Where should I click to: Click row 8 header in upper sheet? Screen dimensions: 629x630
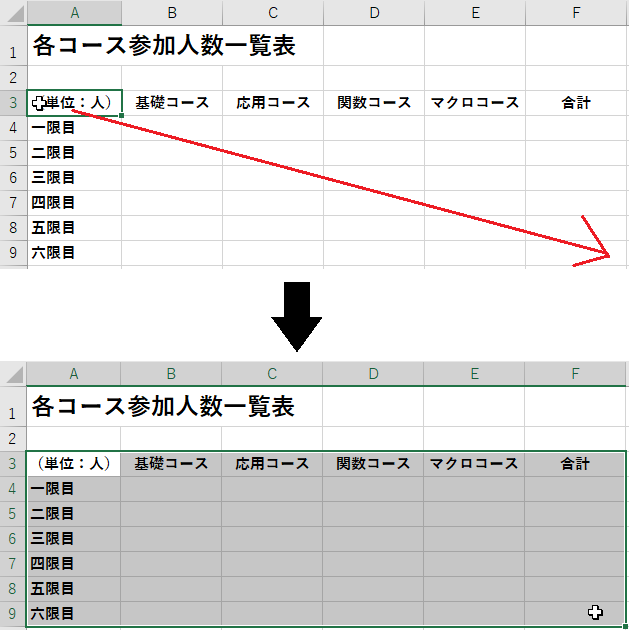tap(13, 228)
